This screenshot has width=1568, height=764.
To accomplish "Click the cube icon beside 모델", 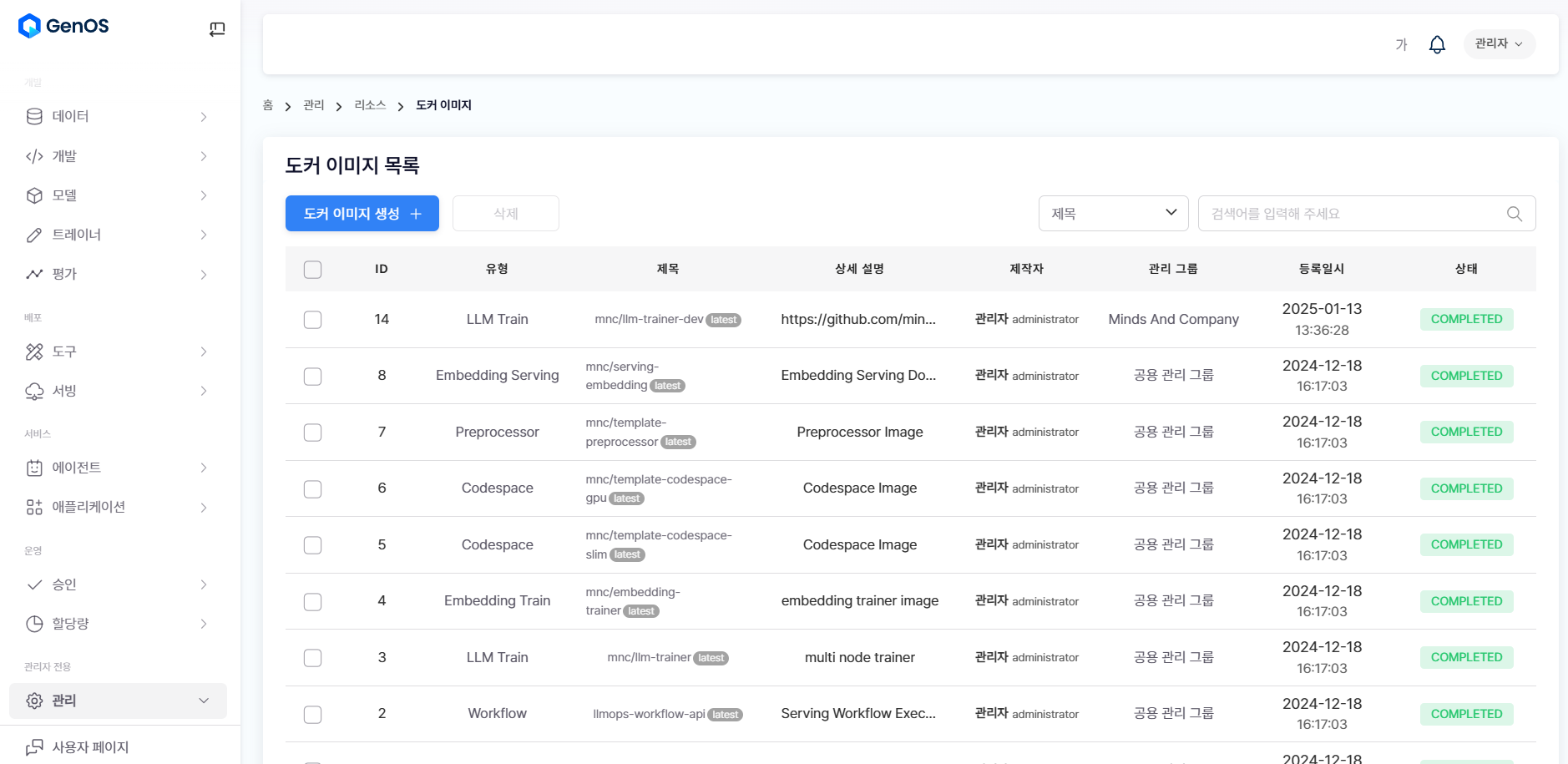I will coord(34,195).
